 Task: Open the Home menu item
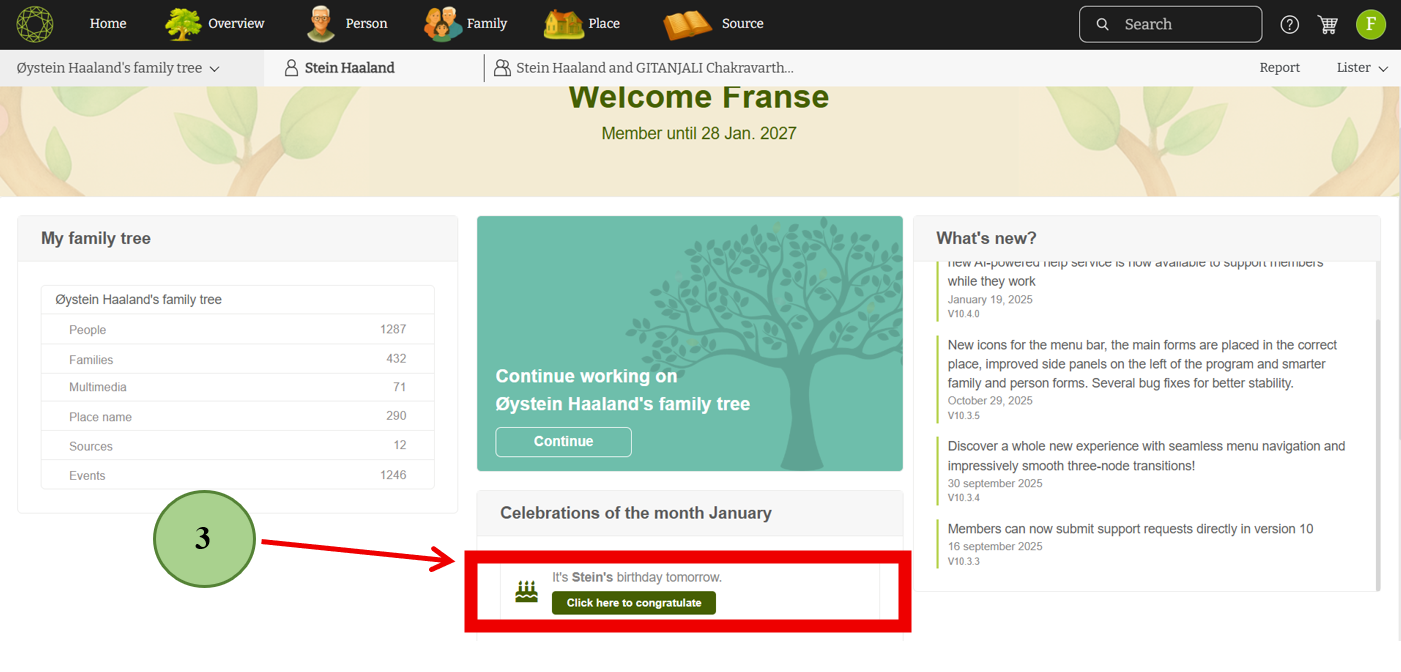(x=108, y=24)
